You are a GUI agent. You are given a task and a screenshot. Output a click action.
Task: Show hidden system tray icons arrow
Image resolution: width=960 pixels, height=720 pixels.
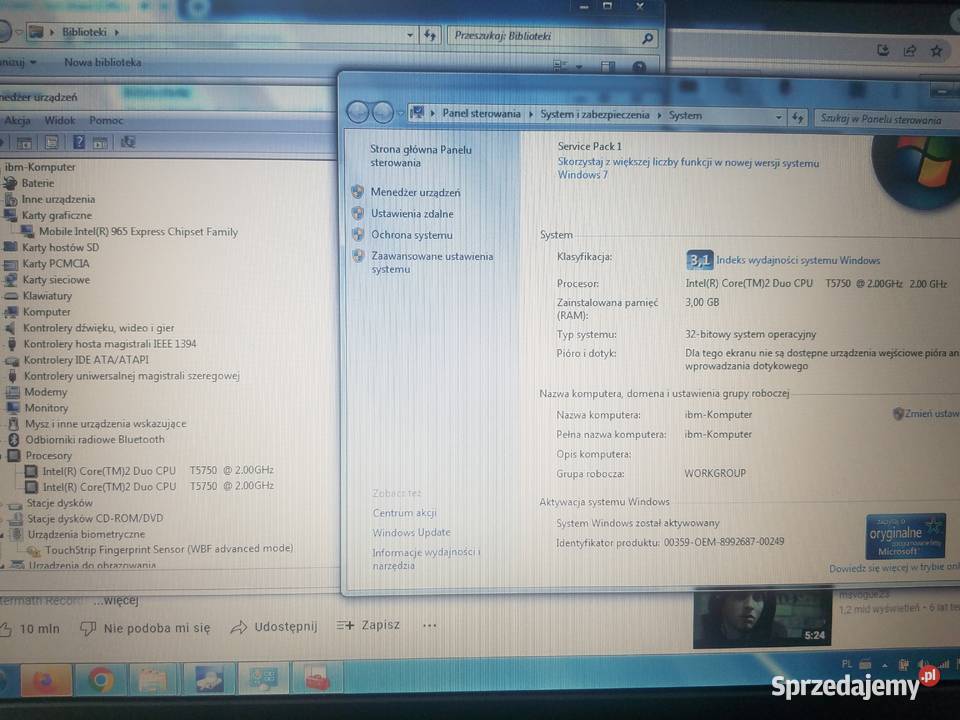click(885, 665)
